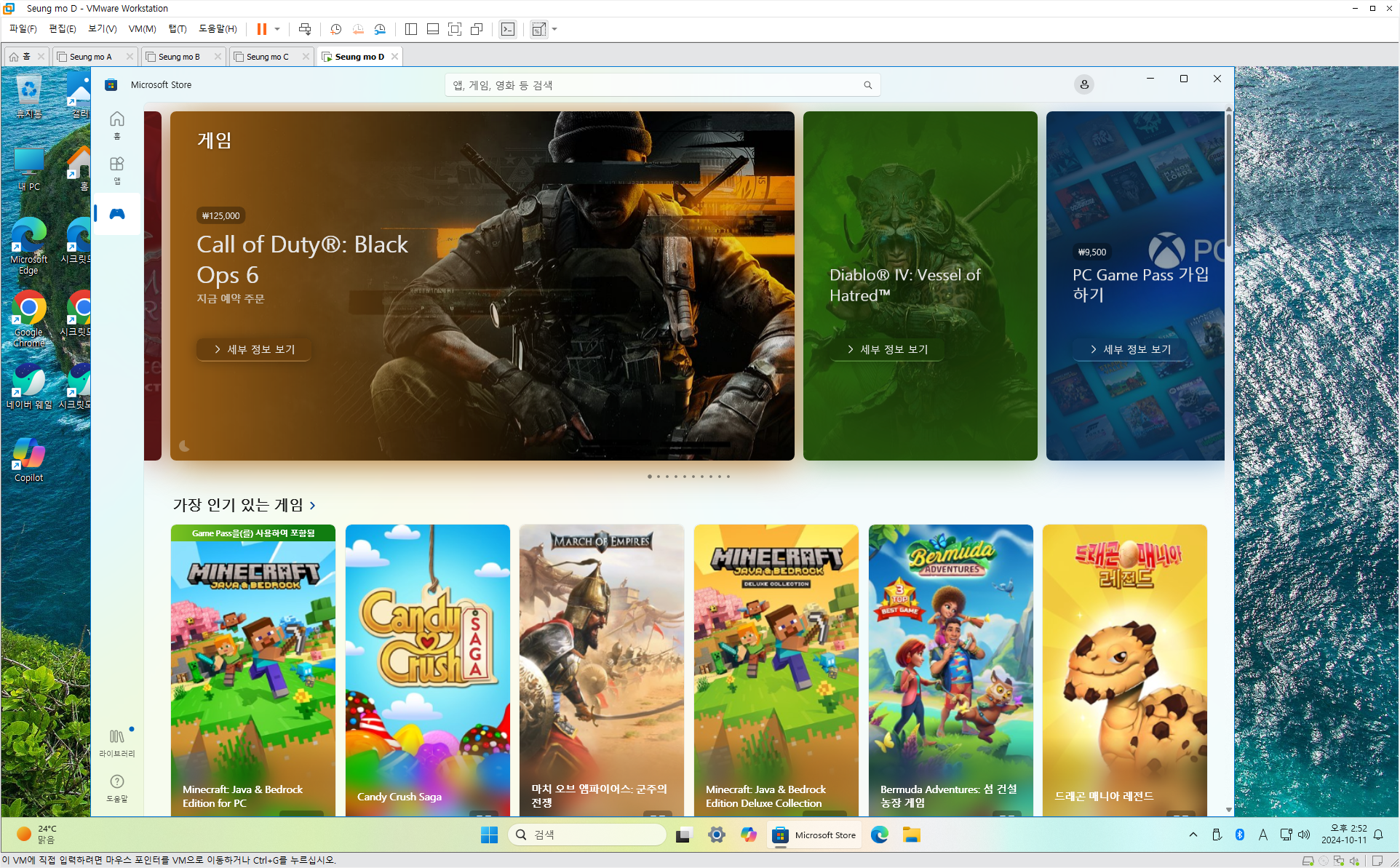This screenshot has width=1400, height=868.
Task: Open the My PC desktop icon
Action: point(29,170)
